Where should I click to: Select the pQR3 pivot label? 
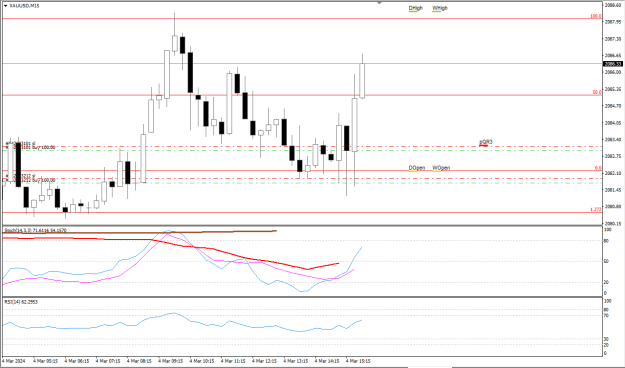[x=485, y=142]
